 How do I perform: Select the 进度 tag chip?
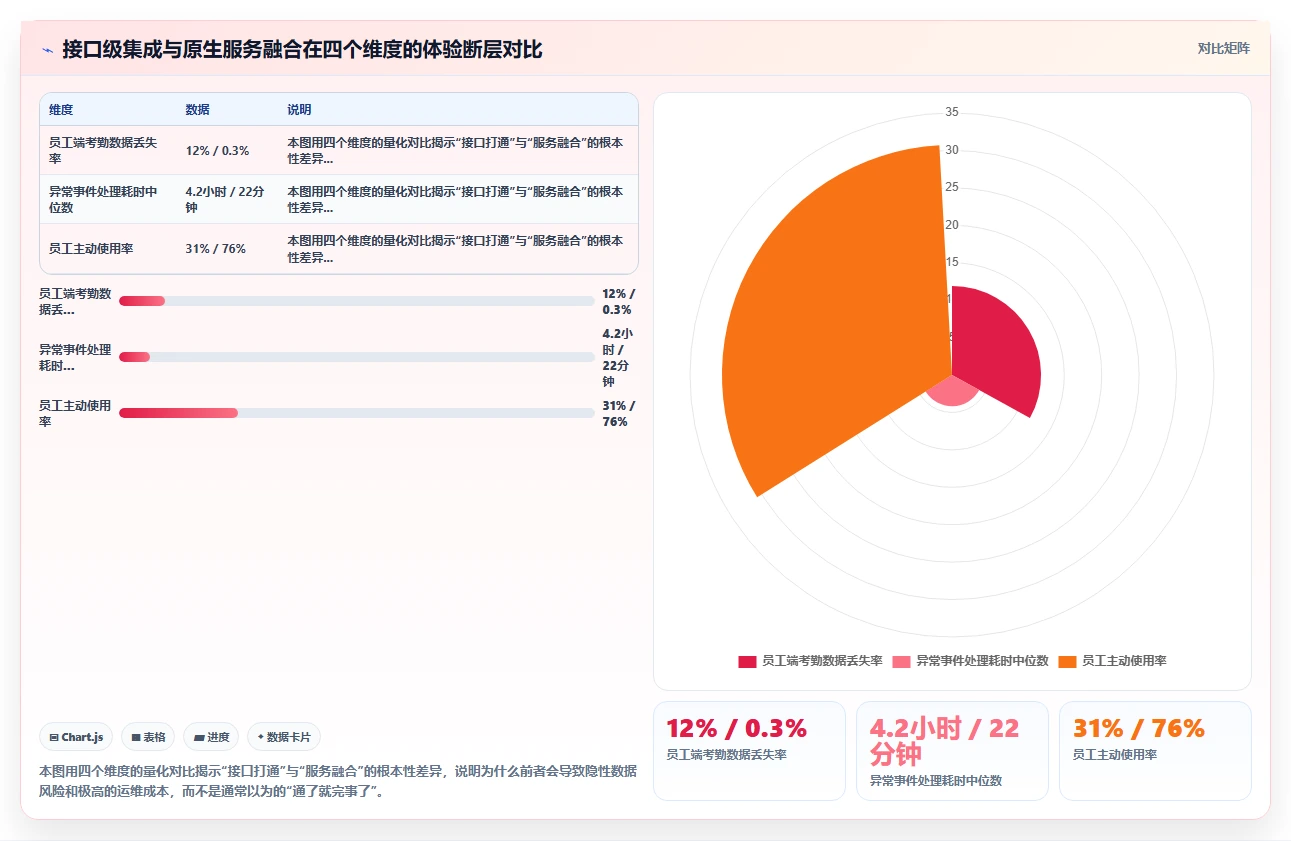click(211, 737)
